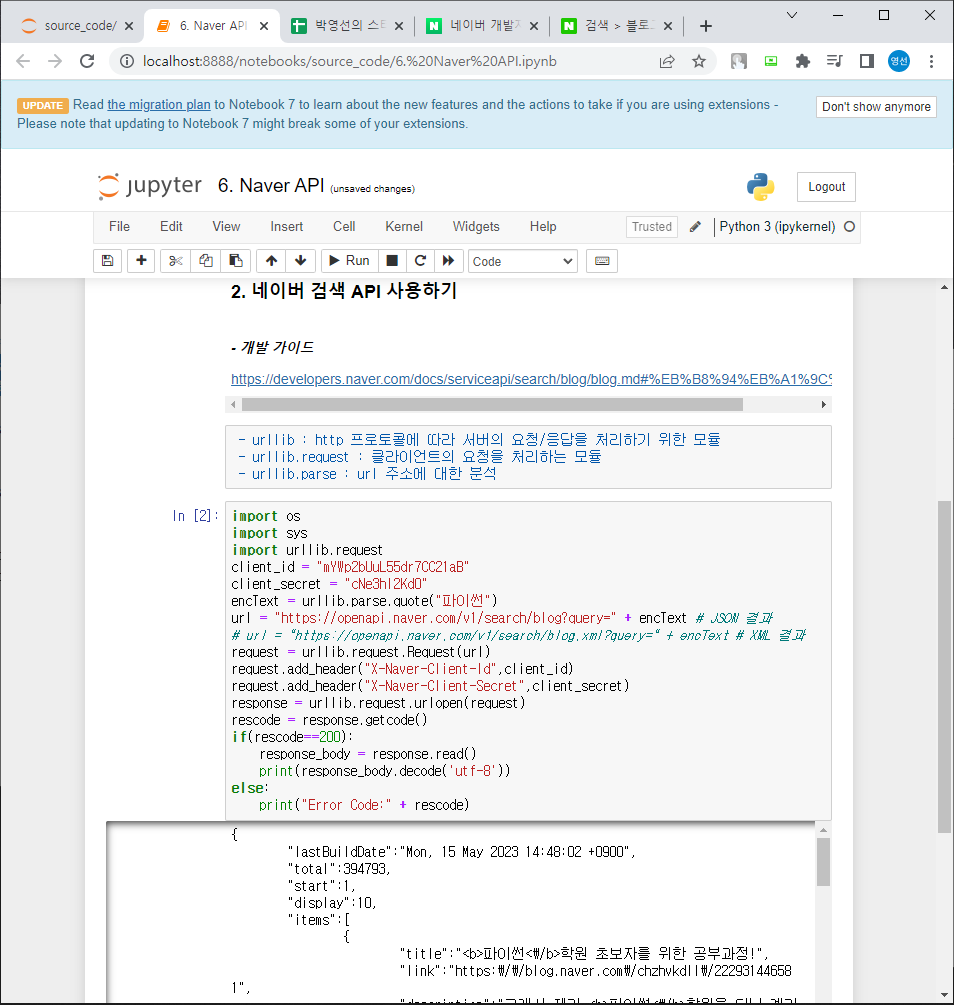Open the migration plan link
The height and width of the screenshot is (1005, 954).
tap(158, 104)
